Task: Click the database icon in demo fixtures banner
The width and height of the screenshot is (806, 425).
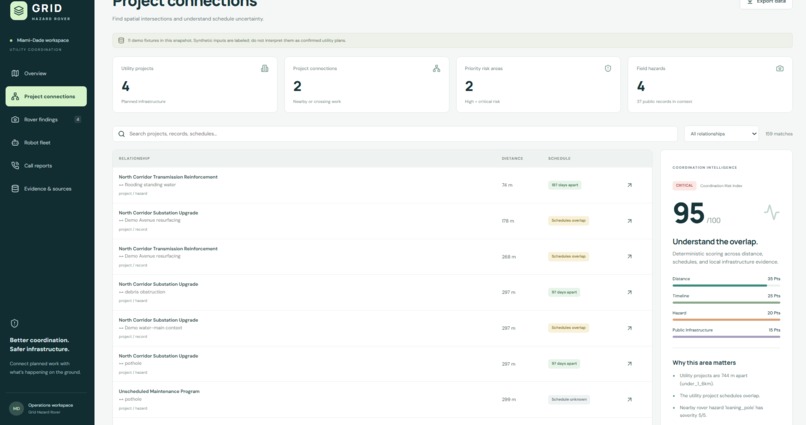Action: pos(121,41)
